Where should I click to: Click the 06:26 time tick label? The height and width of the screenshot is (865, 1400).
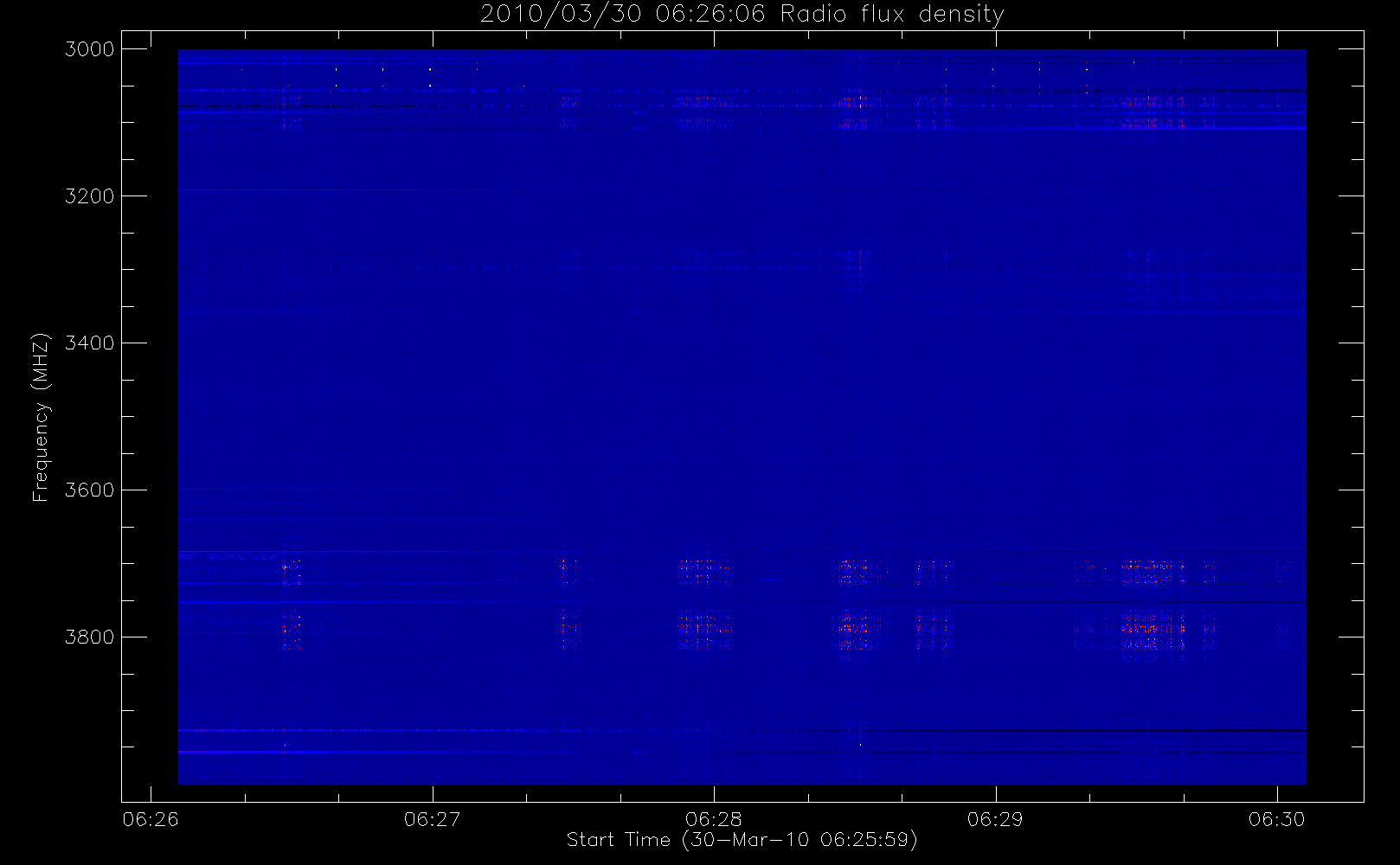click(x=151, y=819)
